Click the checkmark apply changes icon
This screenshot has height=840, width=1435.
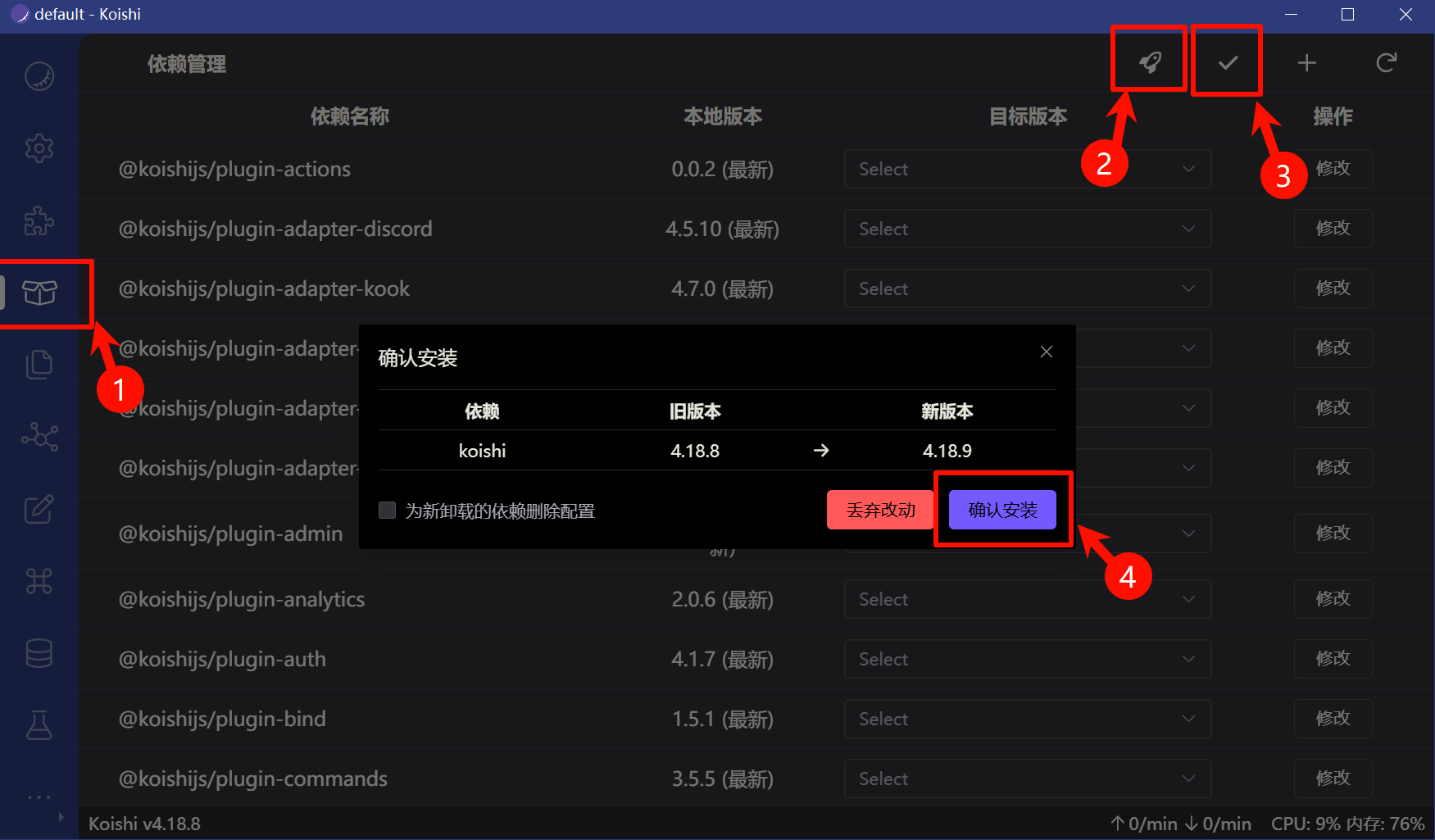click(x=1227, y=62)
